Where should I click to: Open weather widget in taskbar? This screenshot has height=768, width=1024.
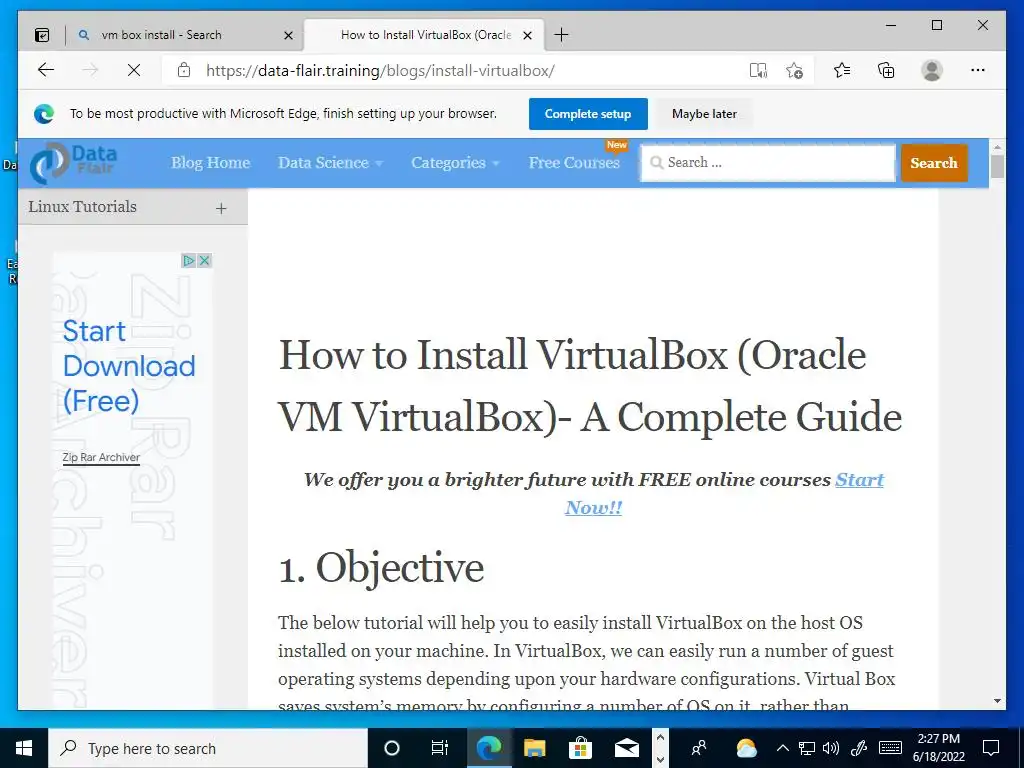pyautogui.click(x=746, y=748)
